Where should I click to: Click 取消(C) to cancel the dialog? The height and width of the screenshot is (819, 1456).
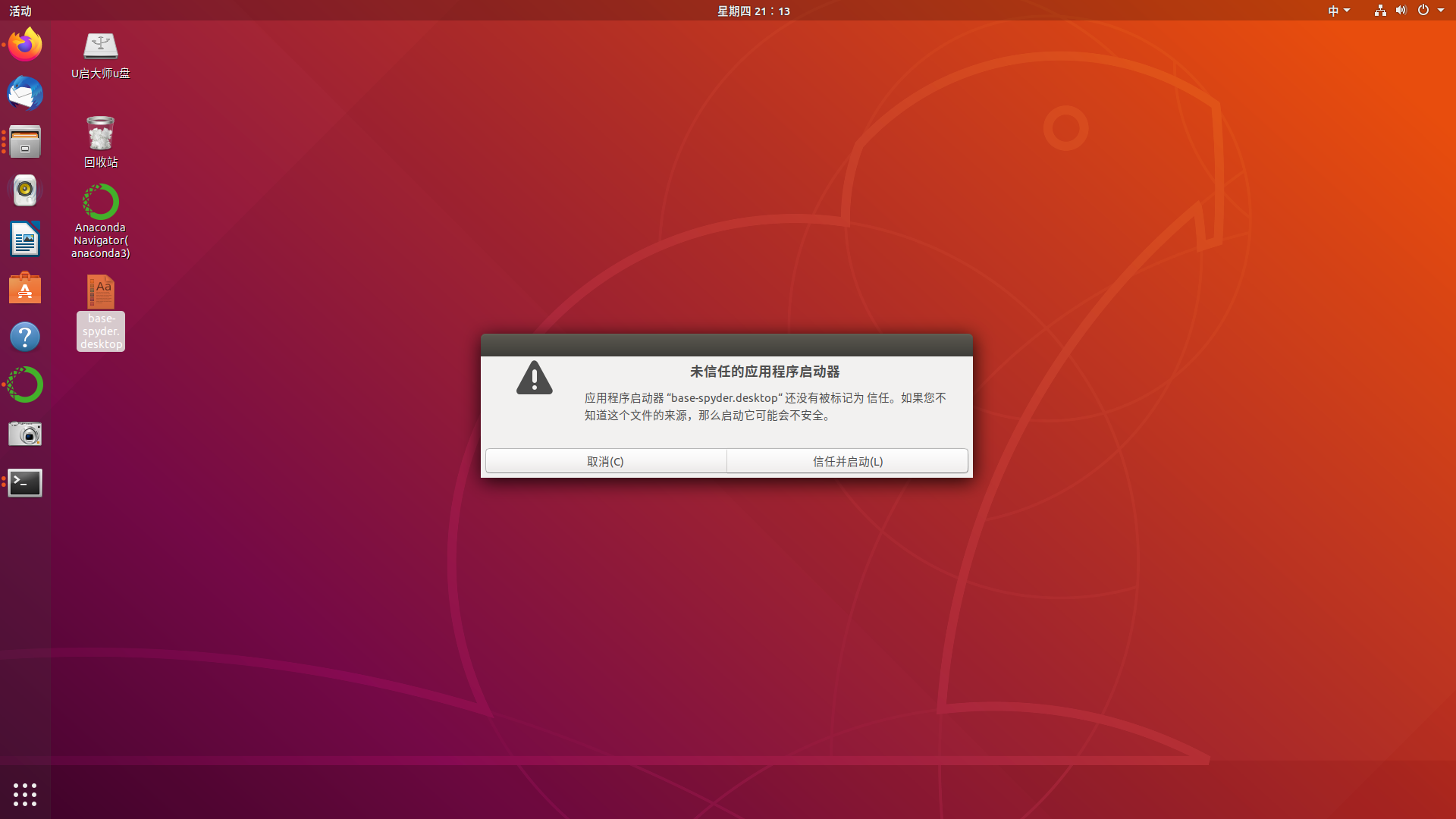(606, 461)
